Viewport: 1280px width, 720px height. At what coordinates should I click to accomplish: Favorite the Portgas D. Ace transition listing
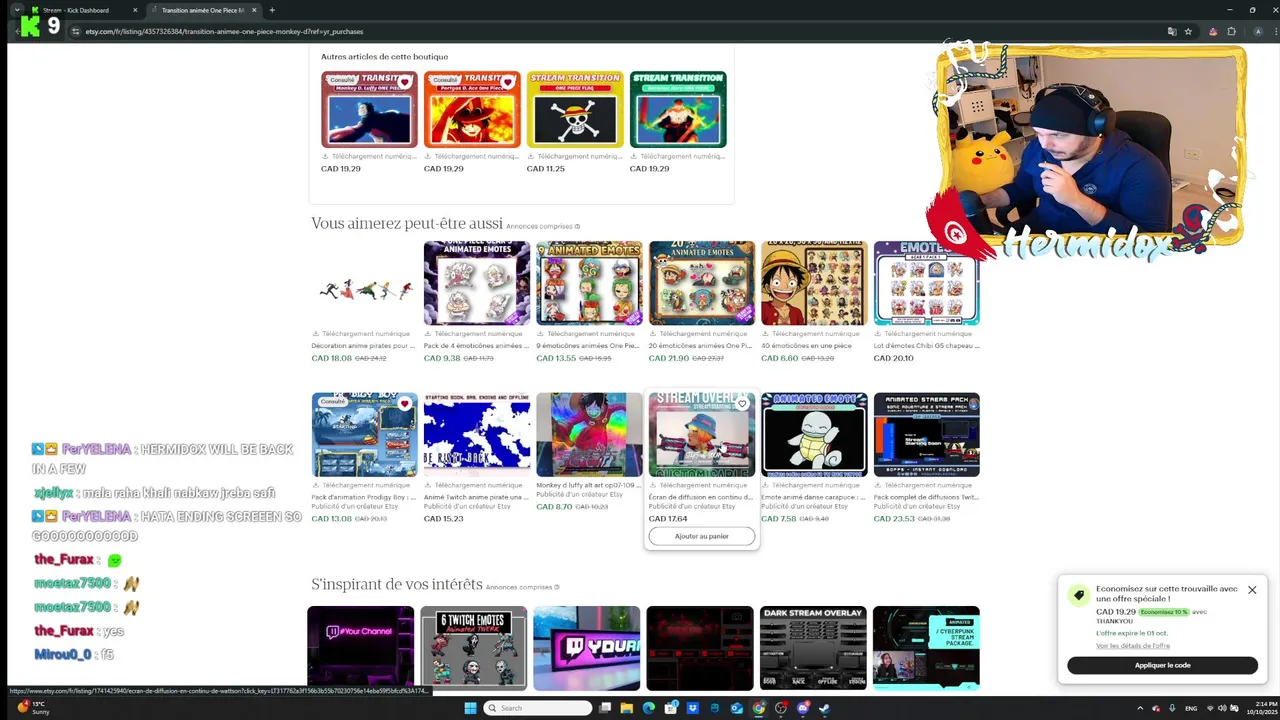pyautogui.click(x=508, y=82)
